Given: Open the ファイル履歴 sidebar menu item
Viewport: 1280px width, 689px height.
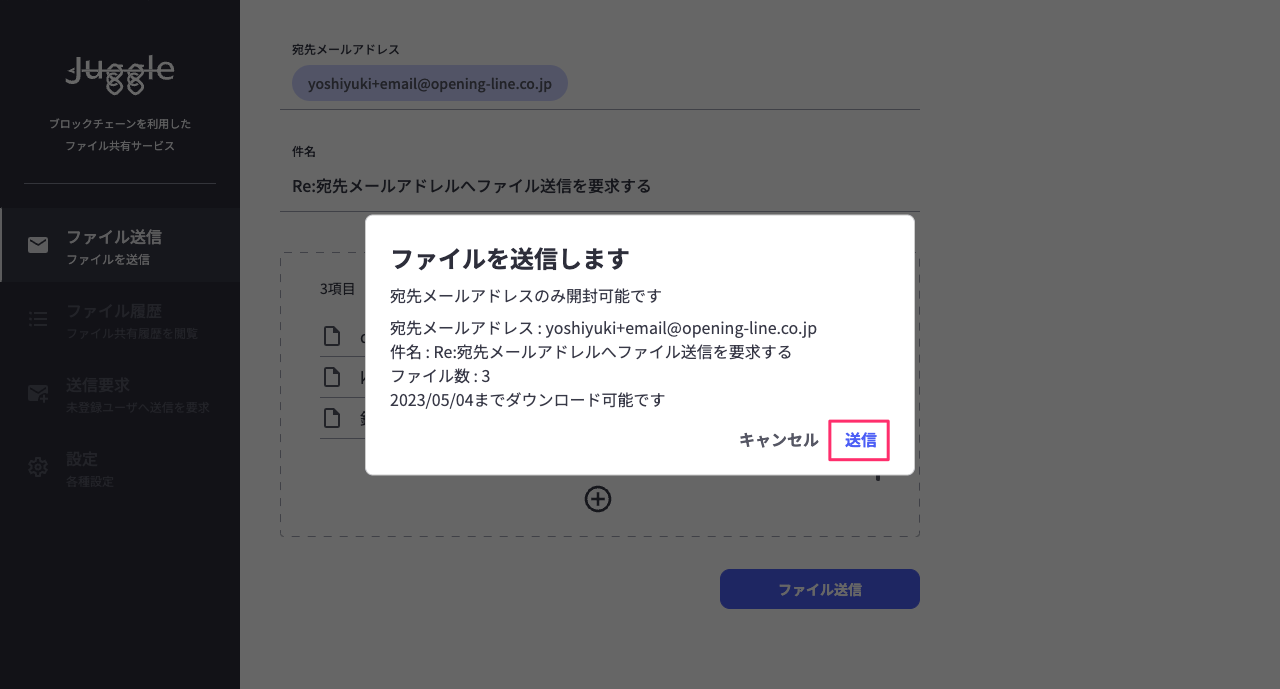Looking at the screenshot, I should [x=114, y=311].
